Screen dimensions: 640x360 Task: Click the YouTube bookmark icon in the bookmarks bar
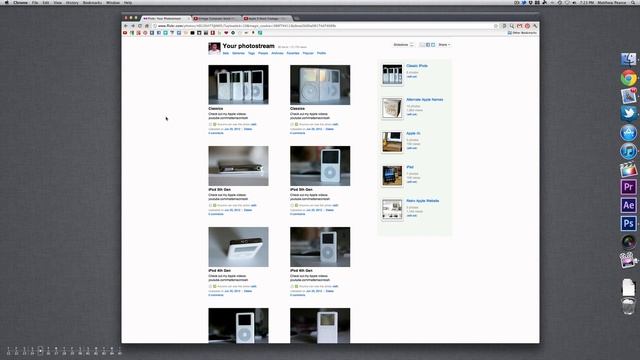point(125,33)
